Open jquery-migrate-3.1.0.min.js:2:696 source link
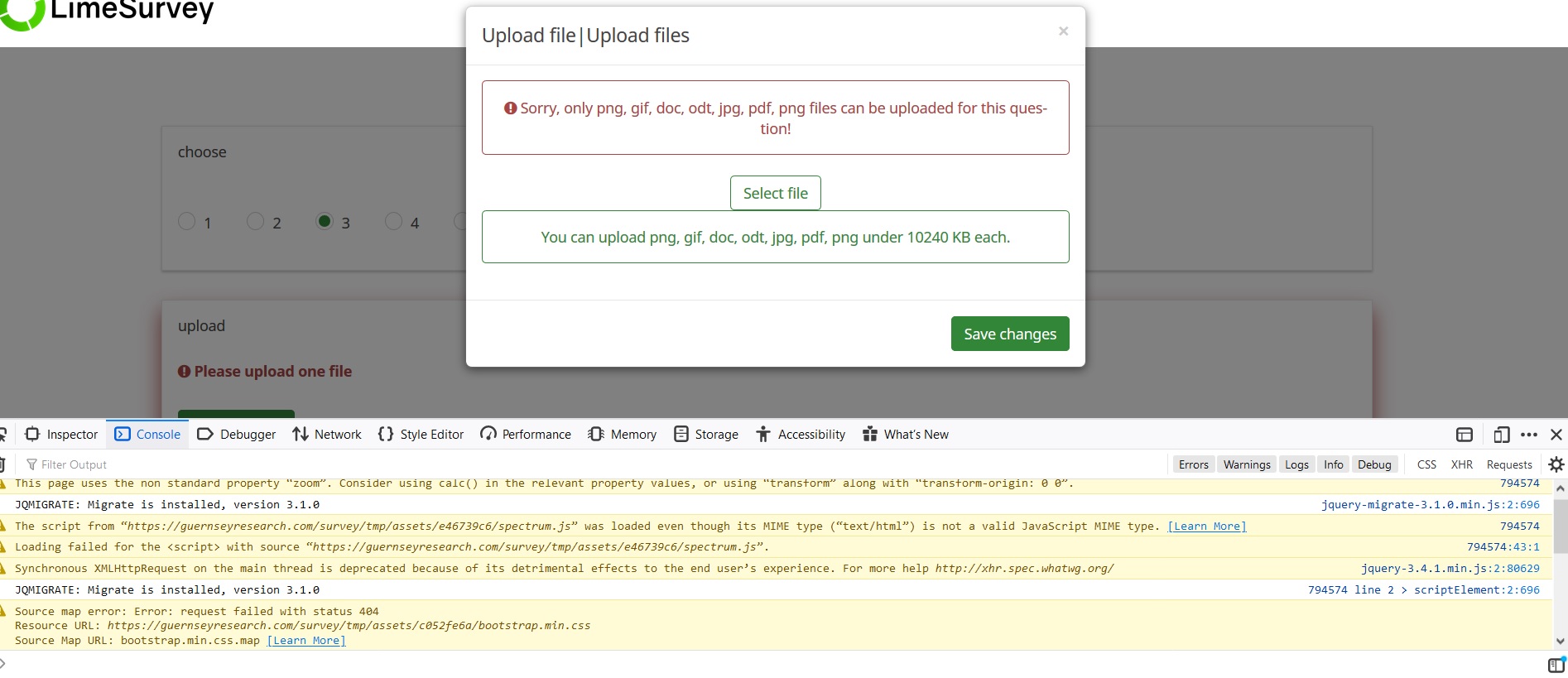The width and height of the screenshot is (1568, 678). coord(1431,505)
